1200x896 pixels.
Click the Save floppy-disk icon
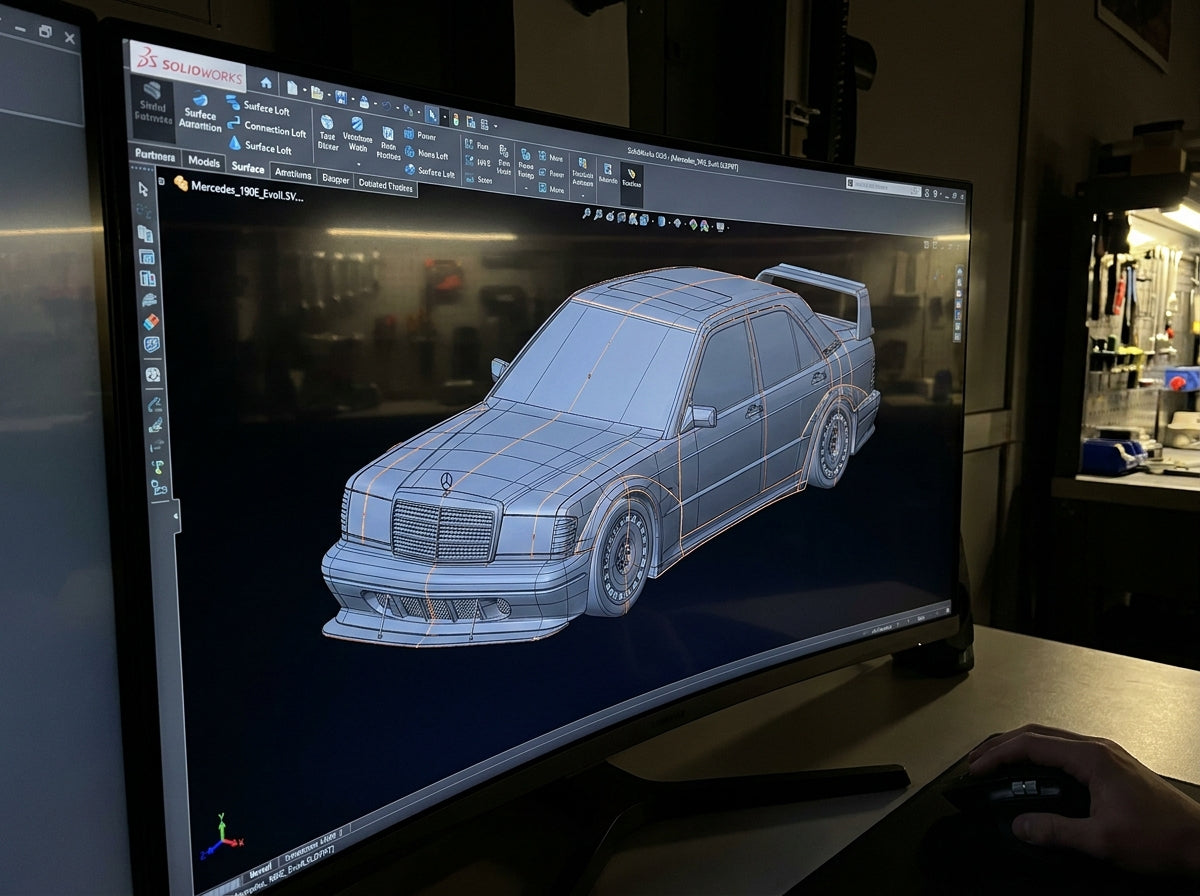(x=341, y=97)
